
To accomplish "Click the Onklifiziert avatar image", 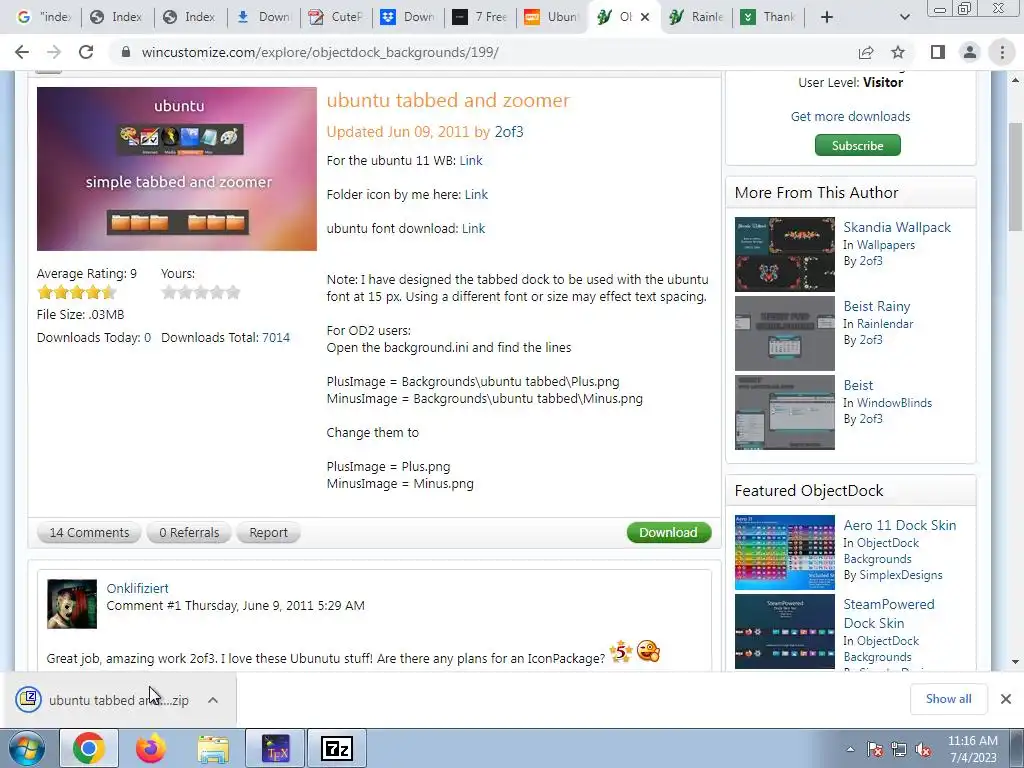I will coord(72,604).
